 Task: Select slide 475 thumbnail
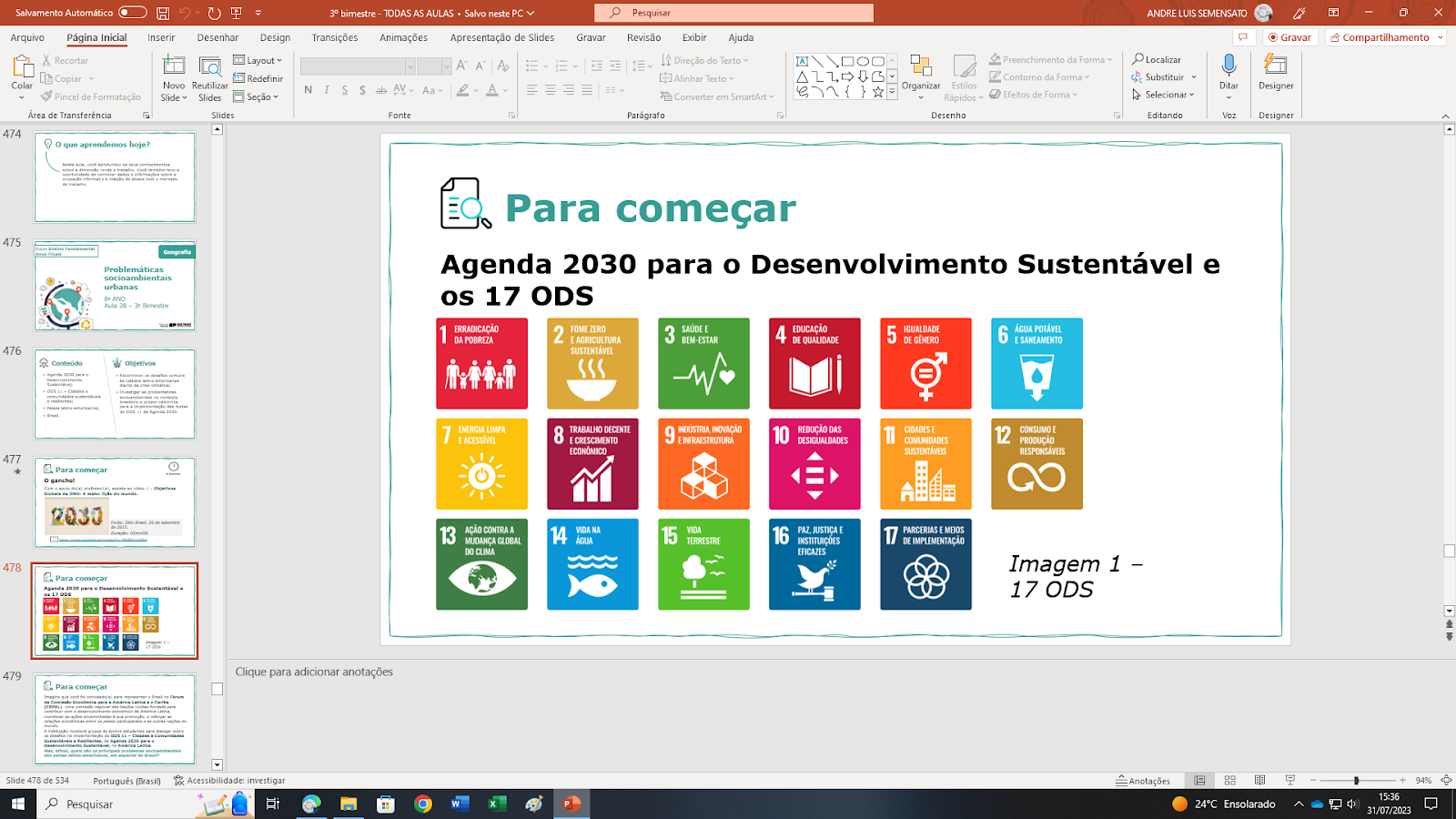pos(115,286)
